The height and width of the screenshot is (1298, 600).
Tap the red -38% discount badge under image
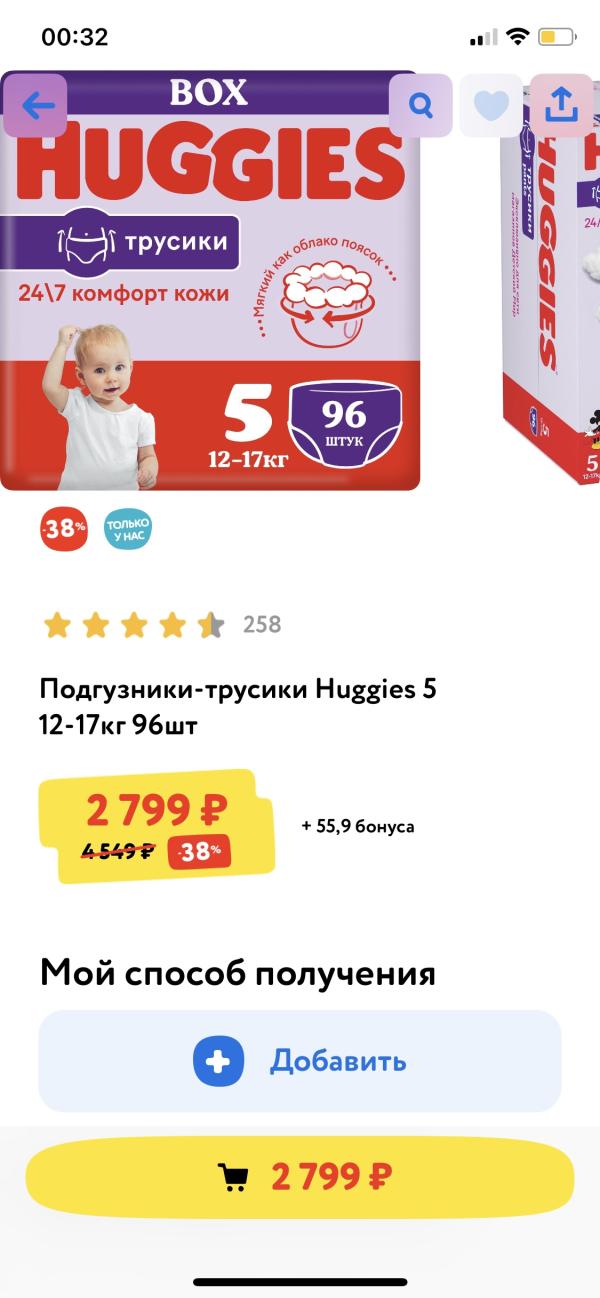point(64,529)
